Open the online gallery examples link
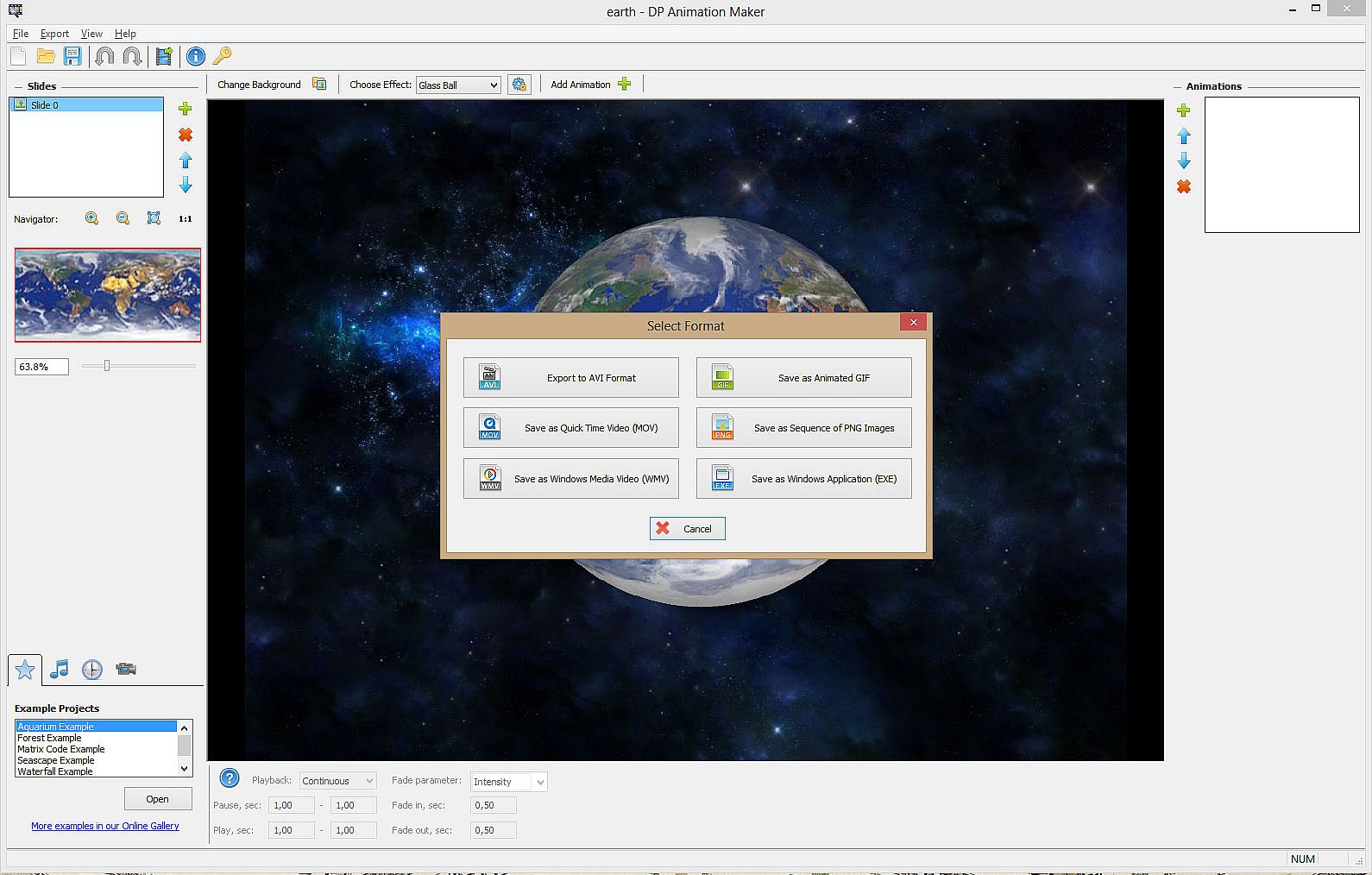1372x875 pixels. (105, 826)
